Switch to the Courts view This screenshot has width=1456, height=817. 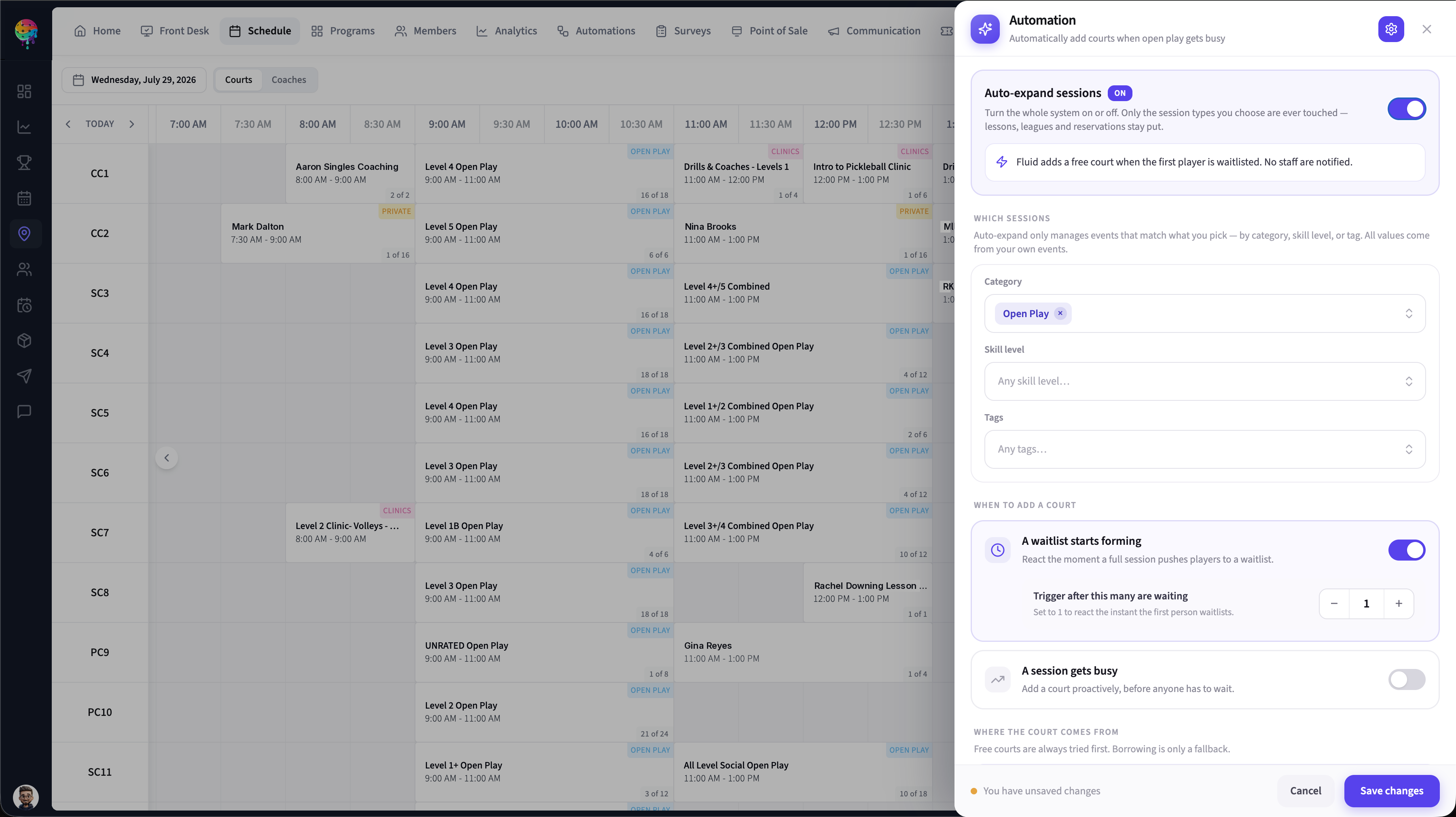239,80
